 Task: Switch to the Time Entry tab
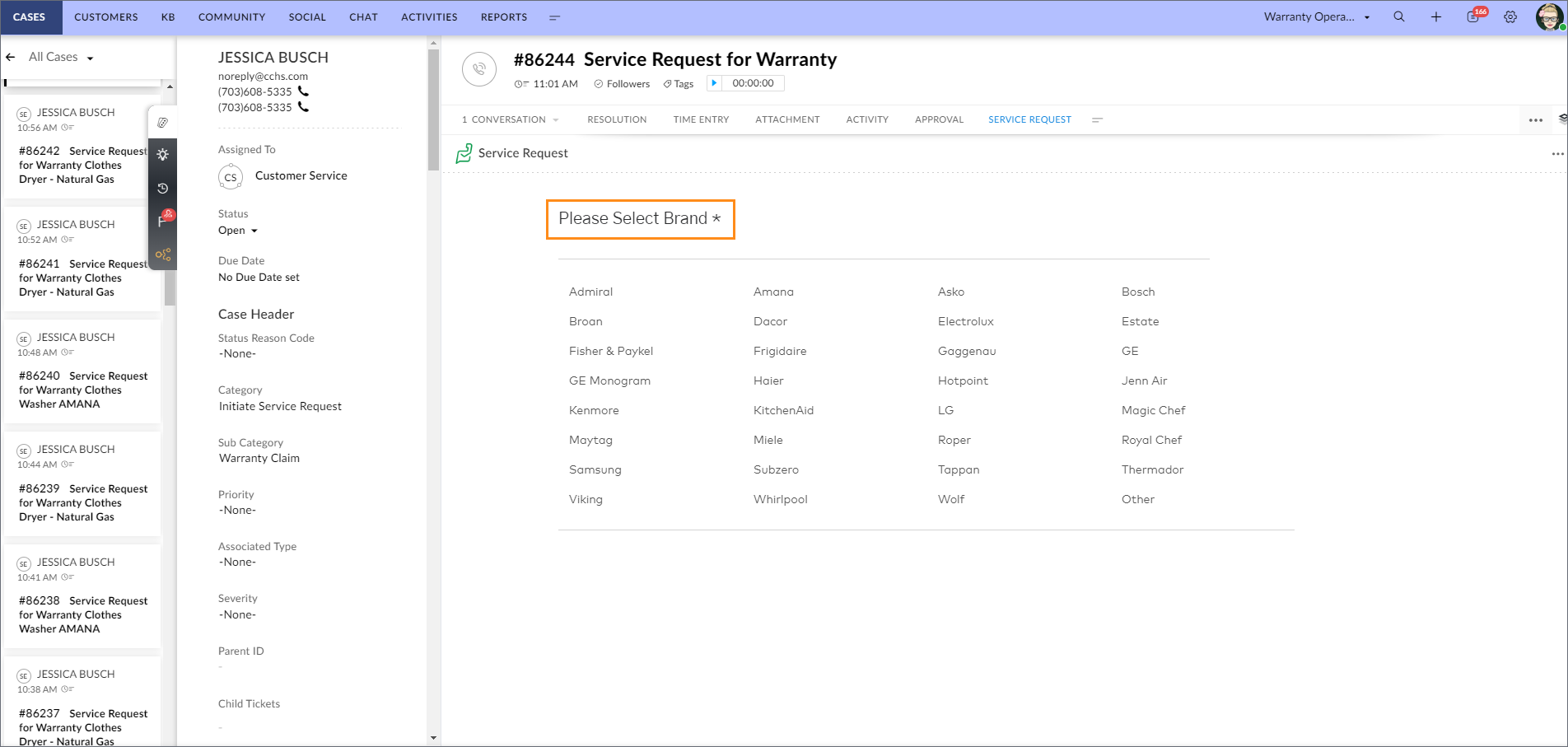701,119
